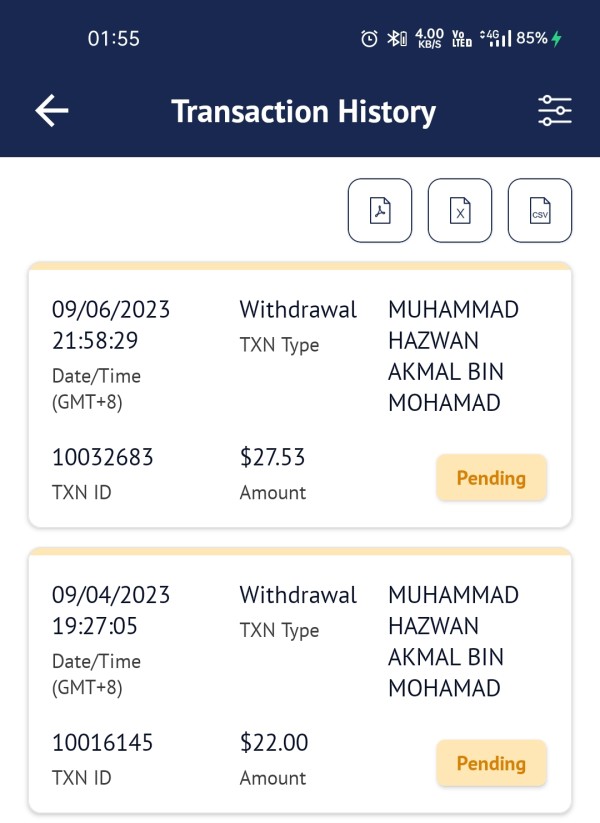Image resolution: width=600 pixels, height=823 pixels.
Task: Tap the status bar clock 01:55
Action: [x=114, y=39]
